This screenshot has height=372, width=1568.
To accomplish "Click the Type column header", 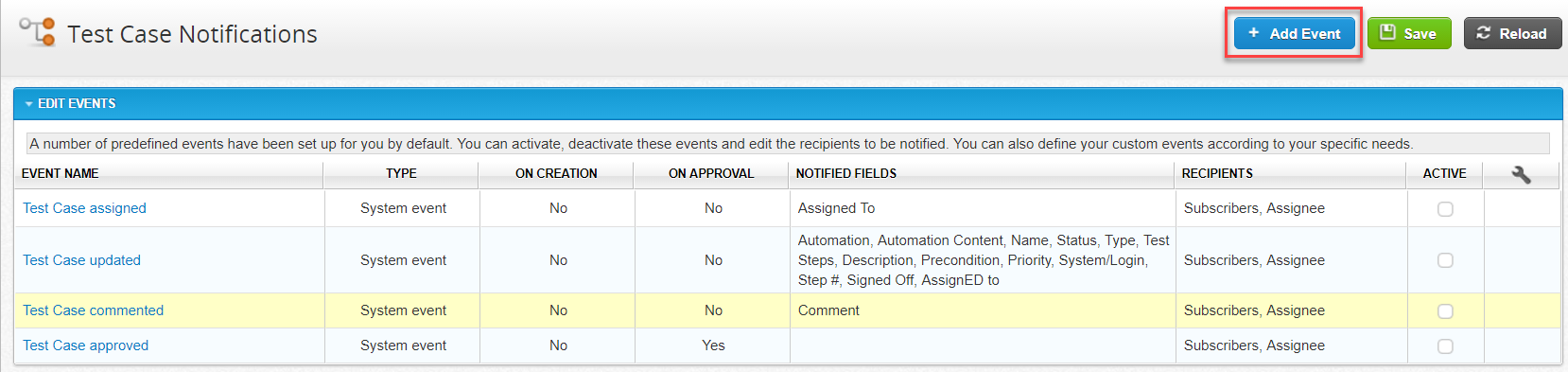I will (x=401, y=174).
